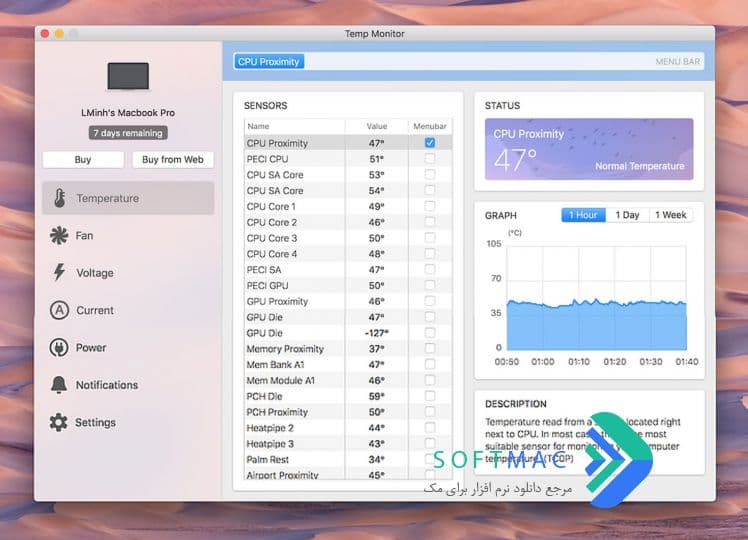This screenshot has height=540, width=748.
Task: Click the CPU Proximity token in menu bar field
Action: (x=269, y=62)
